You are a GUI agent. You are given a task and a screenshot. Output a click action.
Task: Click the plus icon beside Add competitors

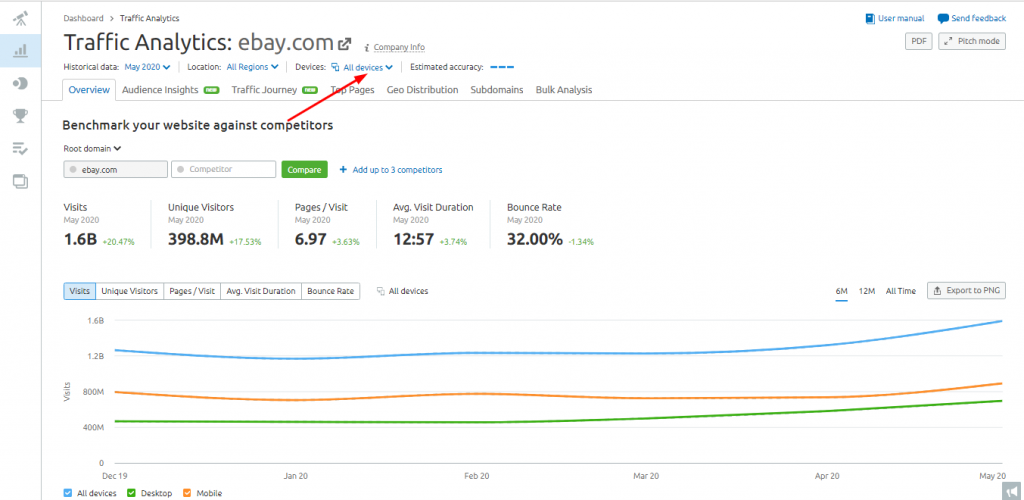point(343,170)
